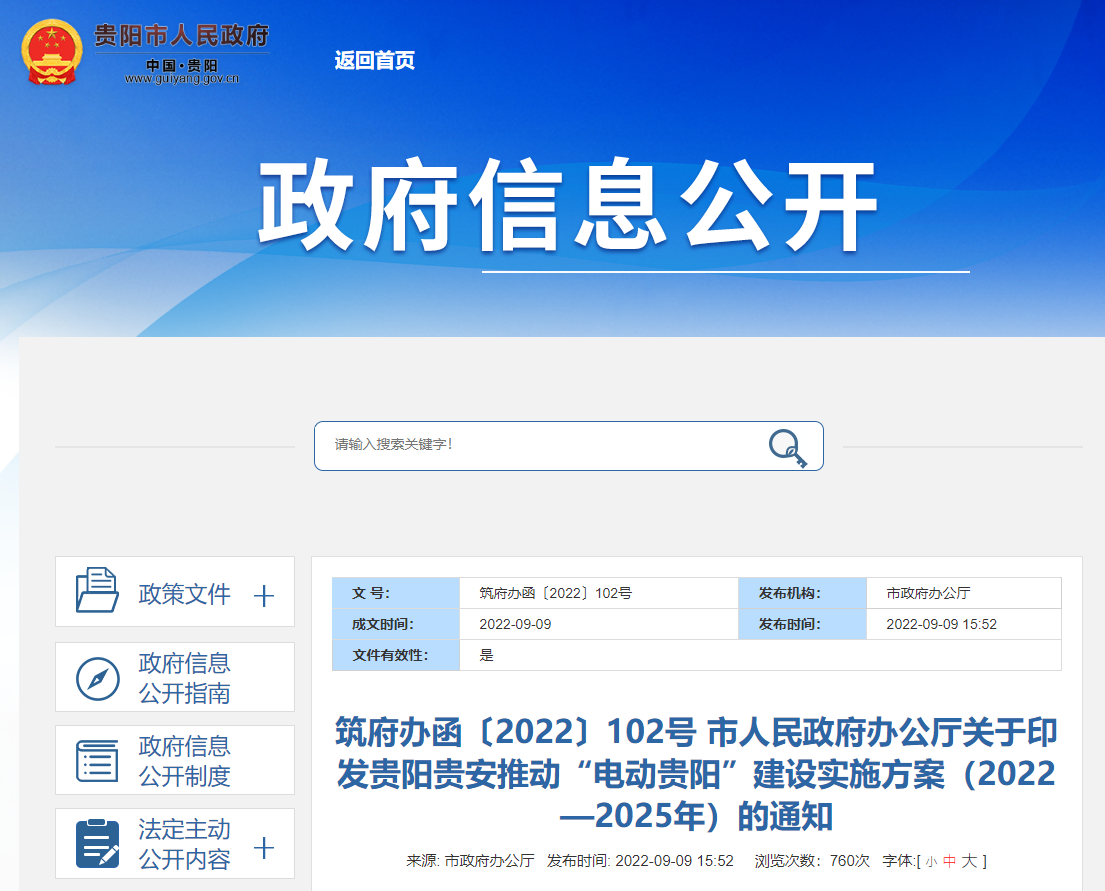This screenshot has height=891, width=1105.
Task: Open 法定主动公开内容 section
Action: [x=185, y=844]
